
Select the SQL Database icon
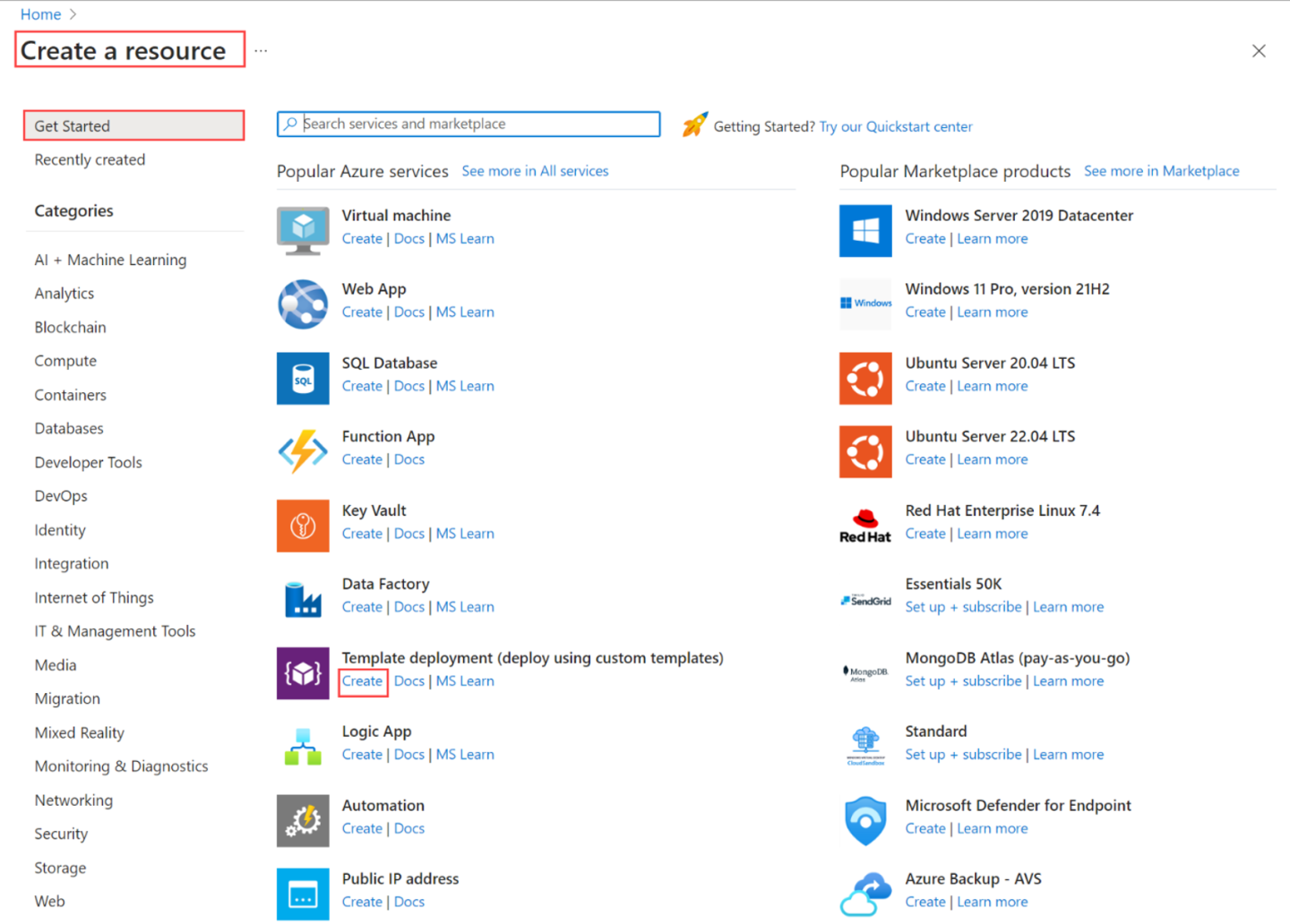[x=303, y=379]
